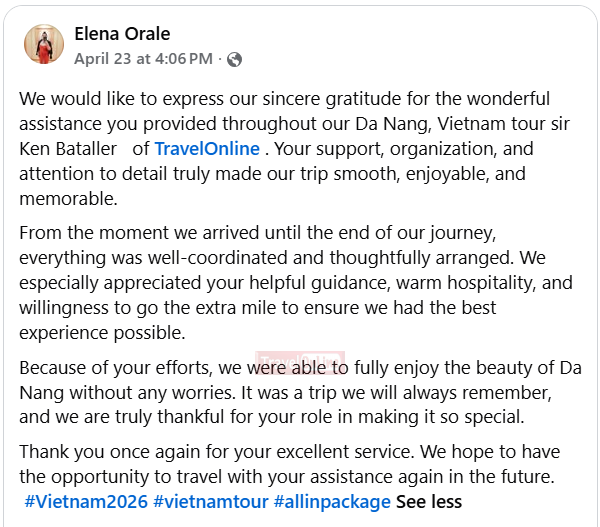Click the word 'memorable.' ending first paragraph
Image resolution: width=600 pixels, height=527 pixels.
click(x=68, y=199)
